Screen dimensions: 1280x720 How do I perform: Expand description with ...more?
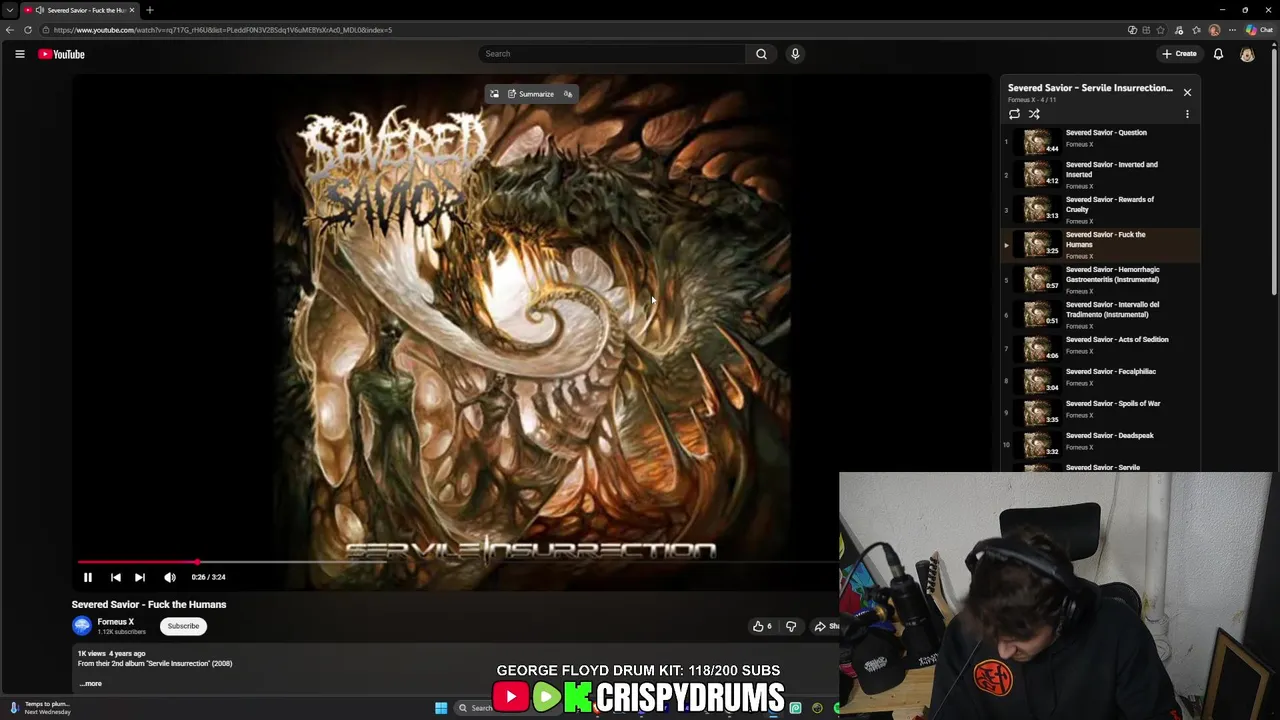pos(91,684)
